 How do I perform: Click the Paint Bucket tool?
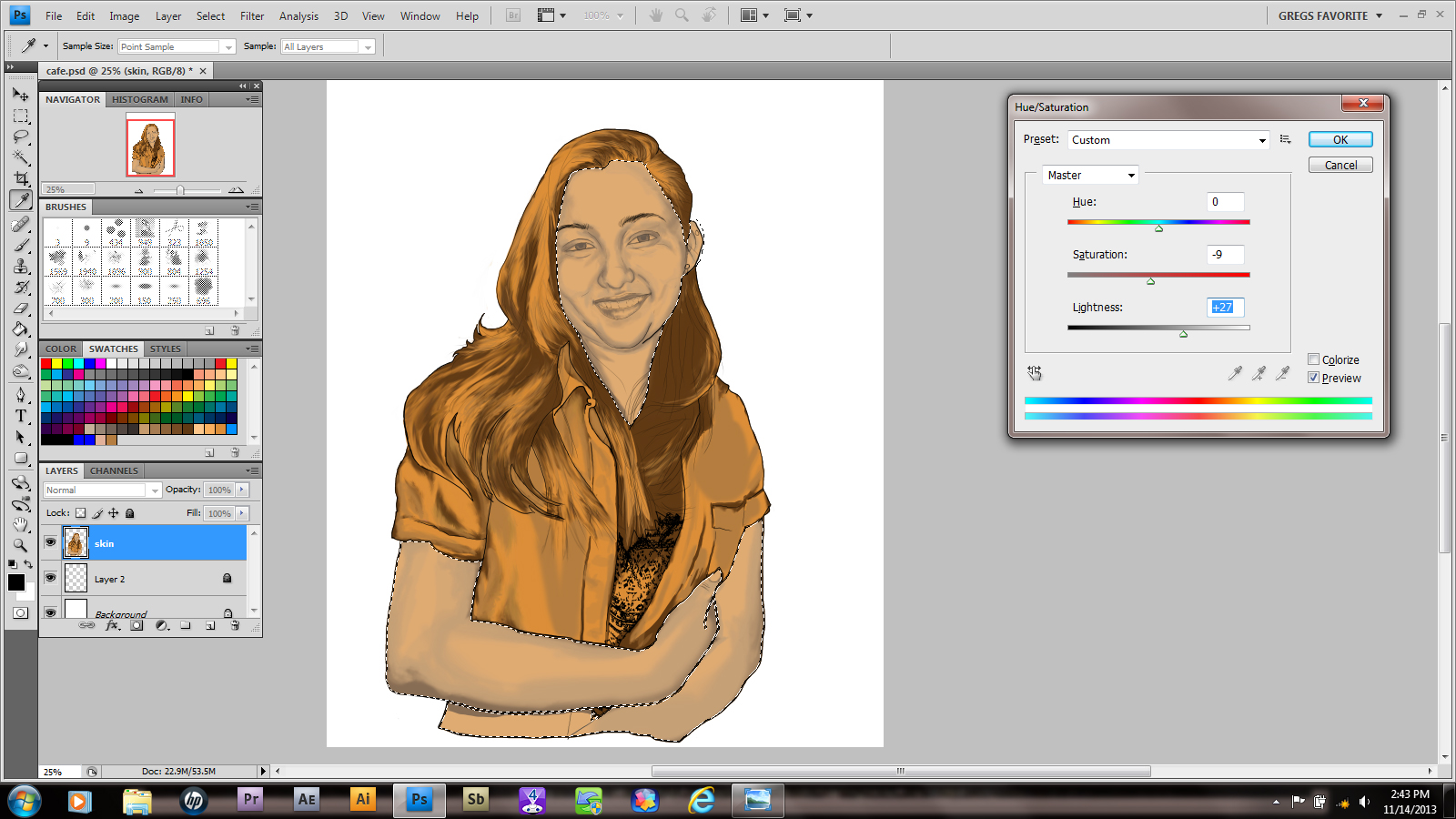[20, 329]
